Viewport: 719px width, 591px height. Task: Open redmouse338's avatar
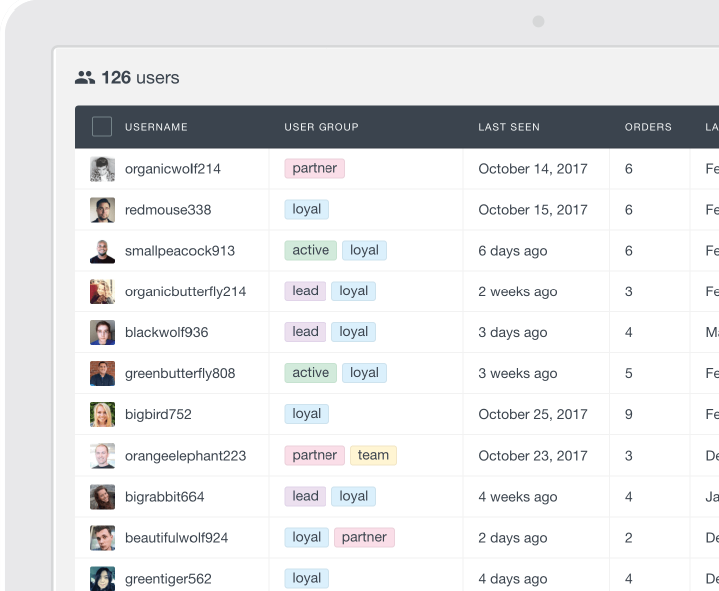(102, 210)
